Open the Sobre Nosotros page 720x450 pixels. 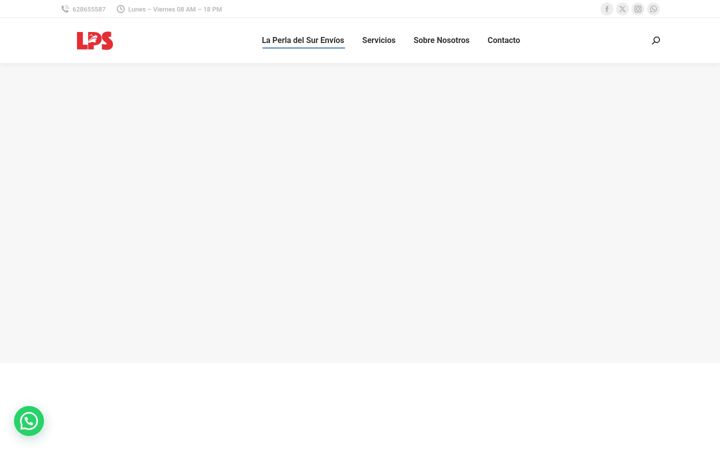point(441,40)
